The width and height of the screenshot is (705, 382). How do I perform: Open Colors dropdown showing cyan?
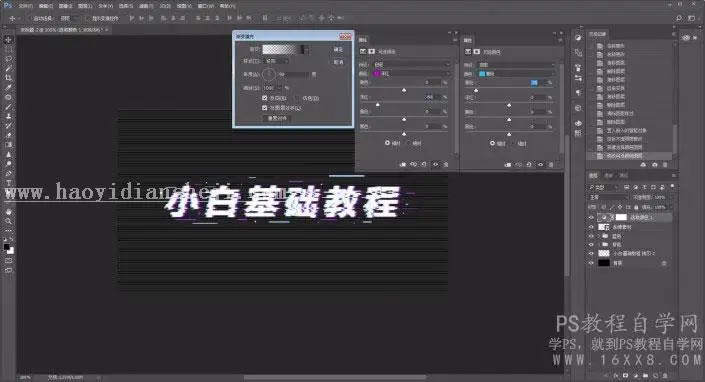(x=517, y=74)
